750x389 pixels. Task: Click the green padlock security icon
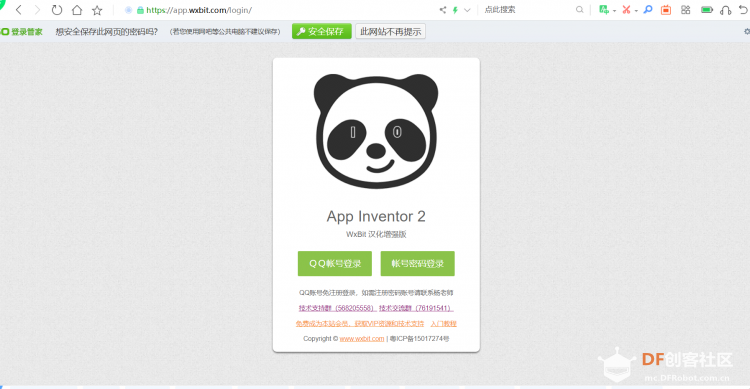tap(140, 10)
